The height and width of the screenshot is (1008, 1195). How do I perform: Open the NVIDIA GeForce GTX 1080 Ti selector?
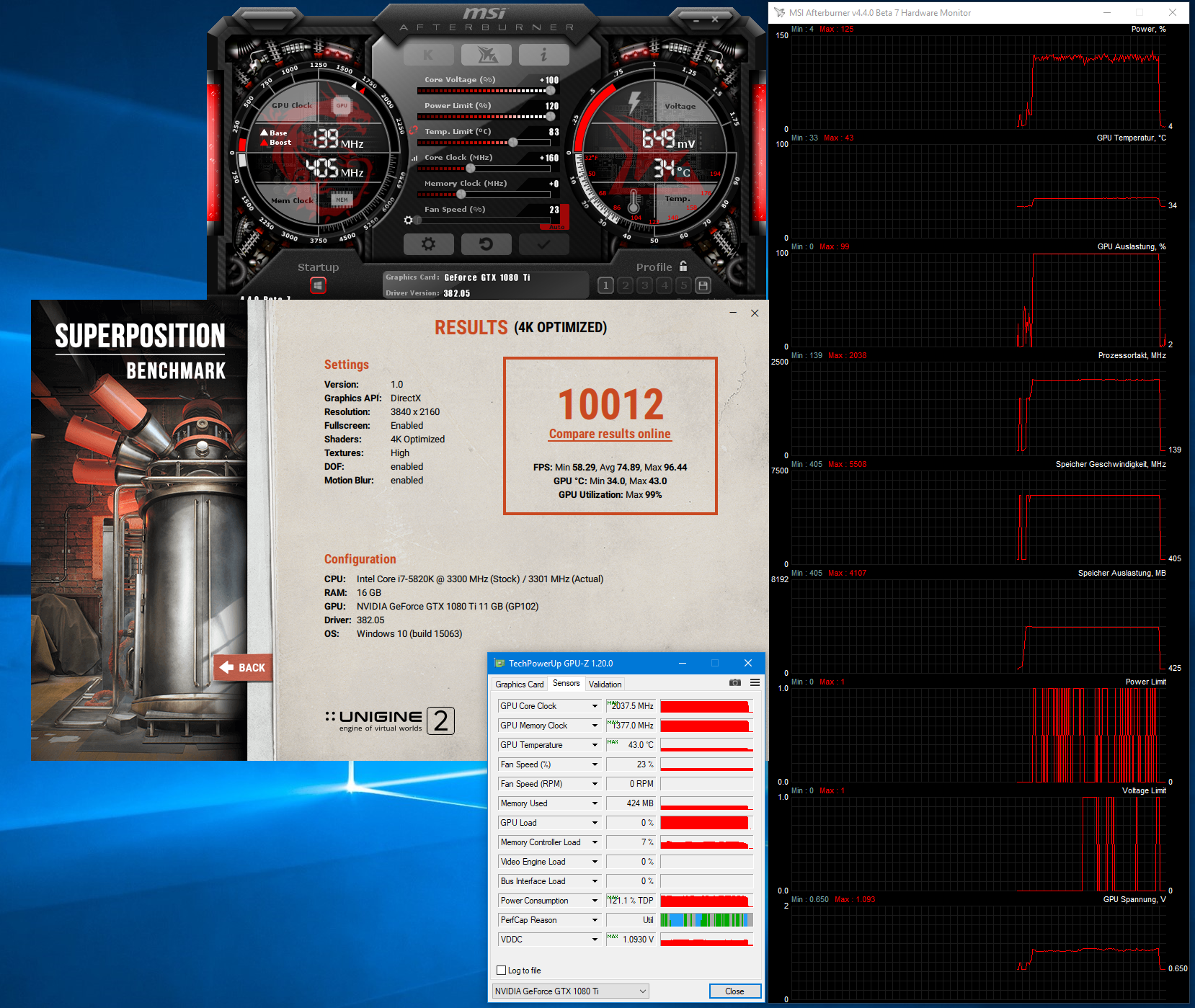tap(571, 991)
